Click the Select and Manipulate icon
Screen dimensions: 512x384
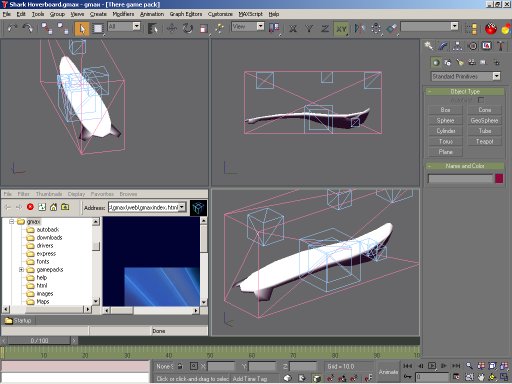point(219,28)
